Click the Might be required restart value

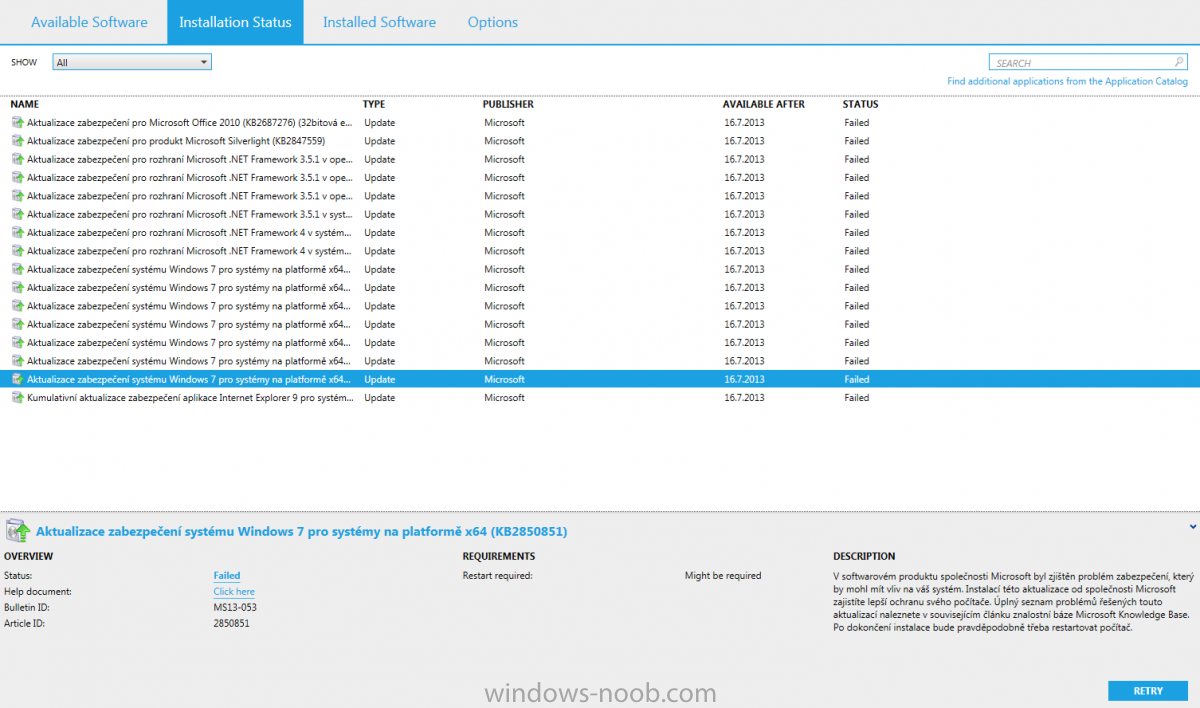(723, 576)
